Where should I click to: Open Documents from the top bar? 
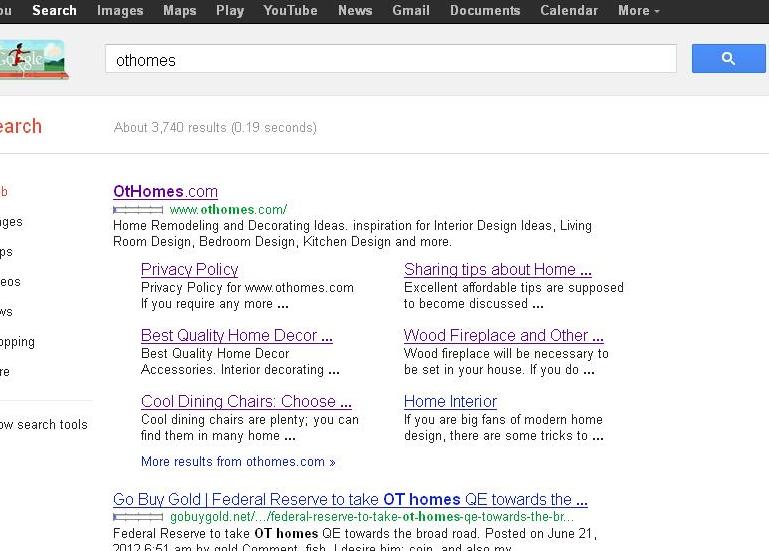click(x=485, y=10)
